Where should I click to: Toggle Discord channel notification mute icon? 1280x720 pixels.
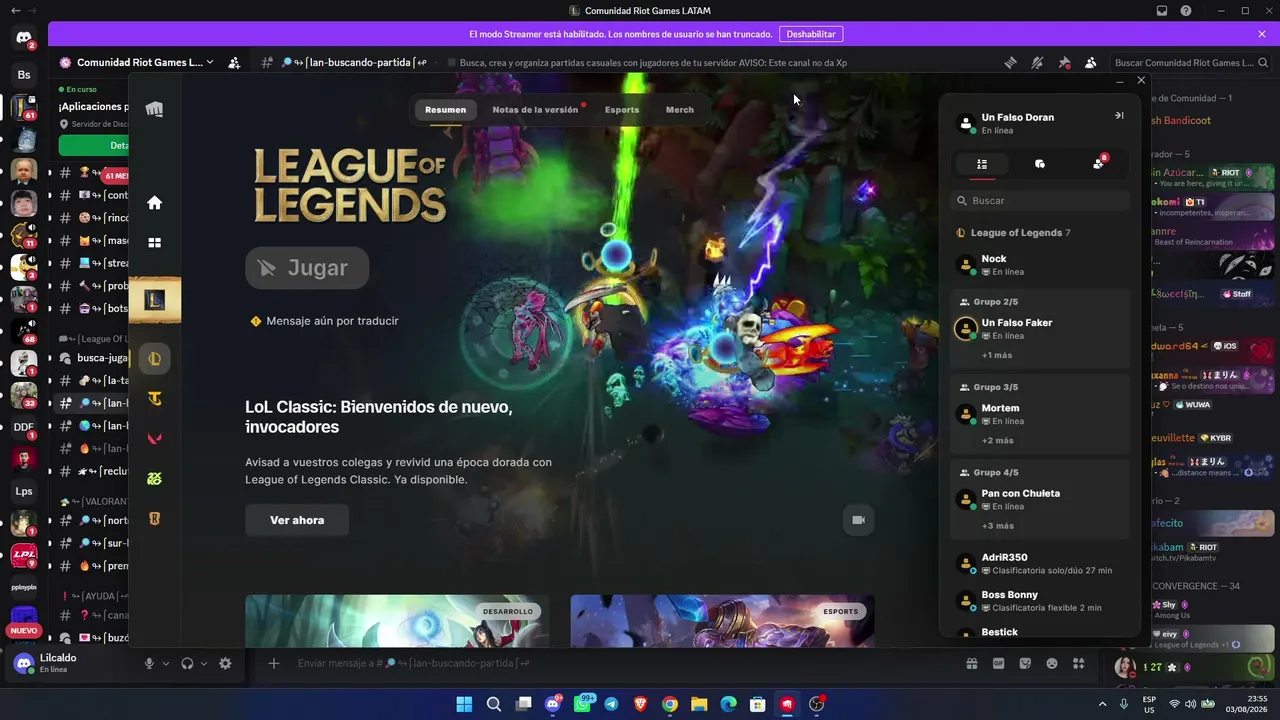click(1037, 62)
